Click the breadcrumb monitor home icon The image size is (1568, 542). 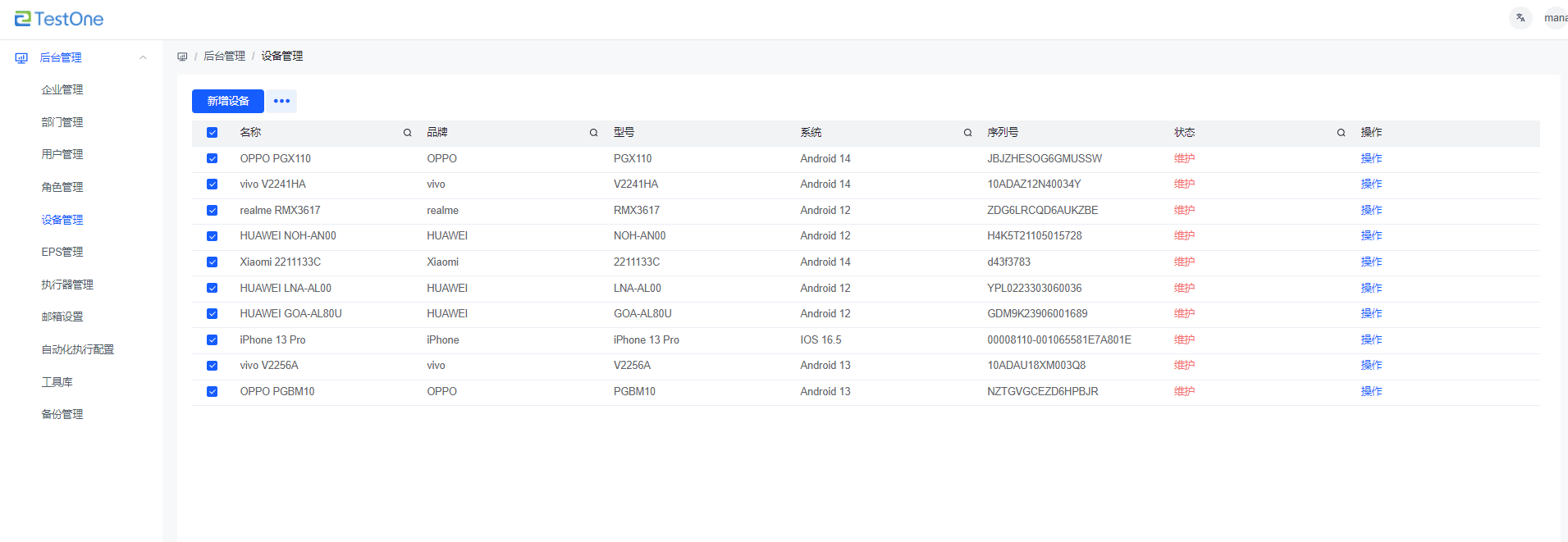pyautogui.click(x=182, y=57)
